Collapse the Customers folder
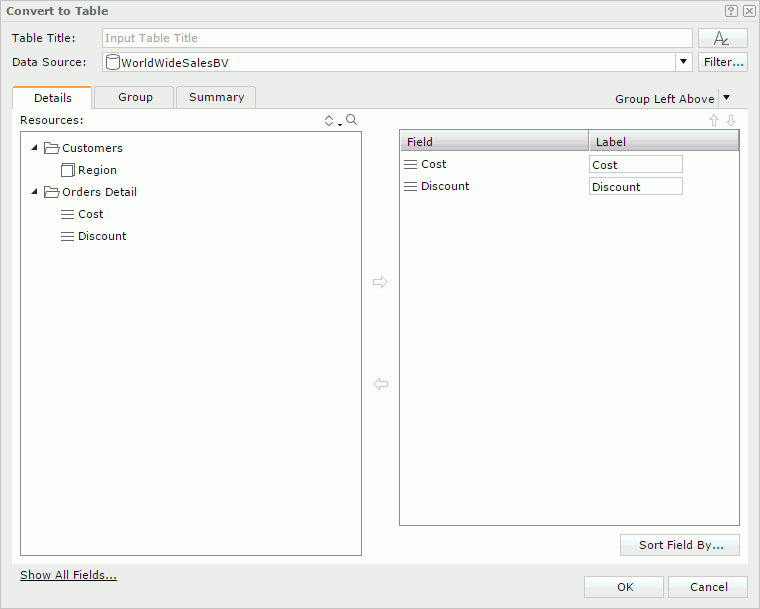760x609 pixels. pyautogui.click(x=35, y=148)
